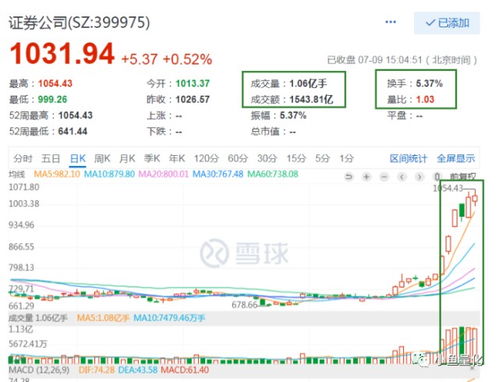
Task: Click the 均线 moving average label
Action: click(17, 174)
